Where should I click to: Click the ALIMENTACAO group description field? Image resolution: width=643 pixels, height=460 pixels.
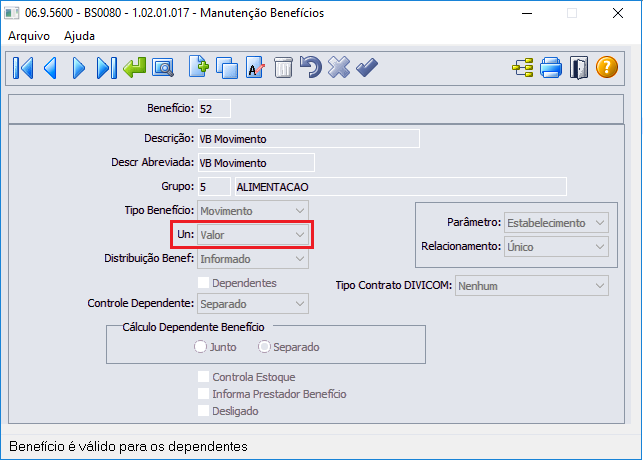click(401, 187)
